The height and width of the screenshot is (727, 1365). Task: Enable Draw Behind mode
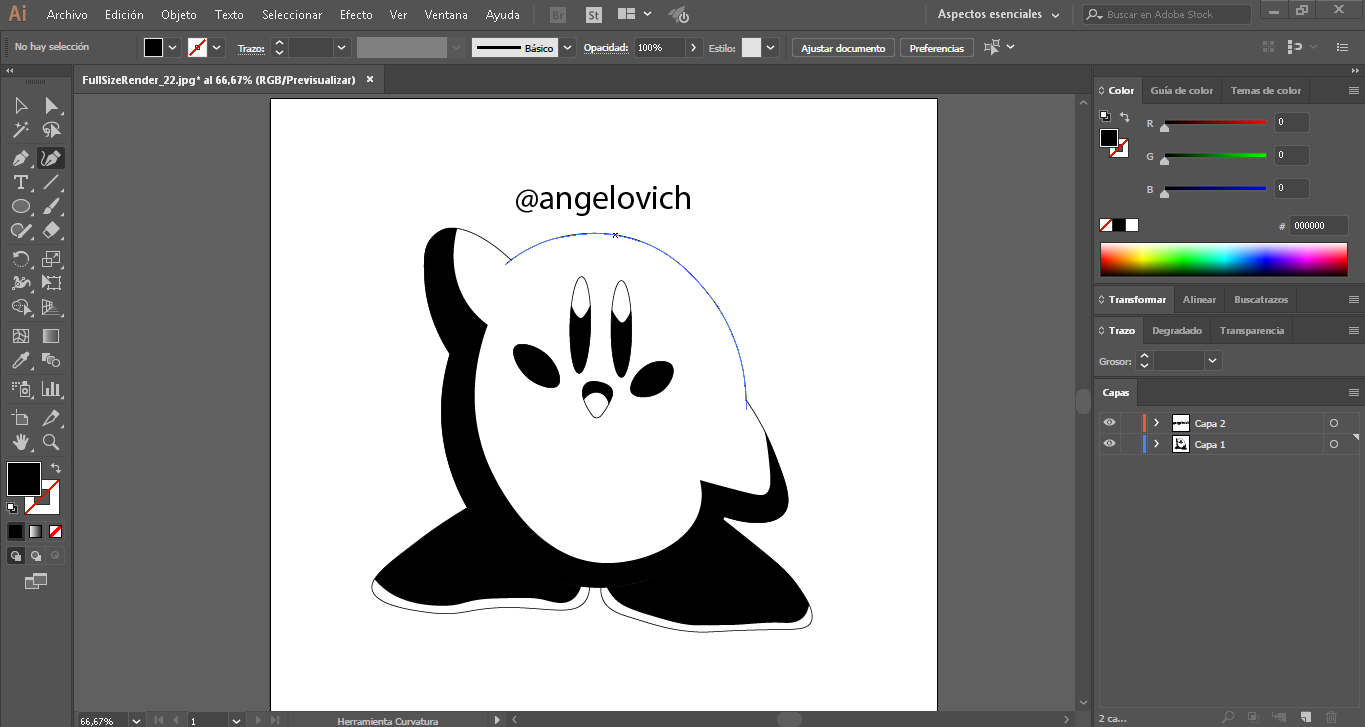[x=36, y=556]
